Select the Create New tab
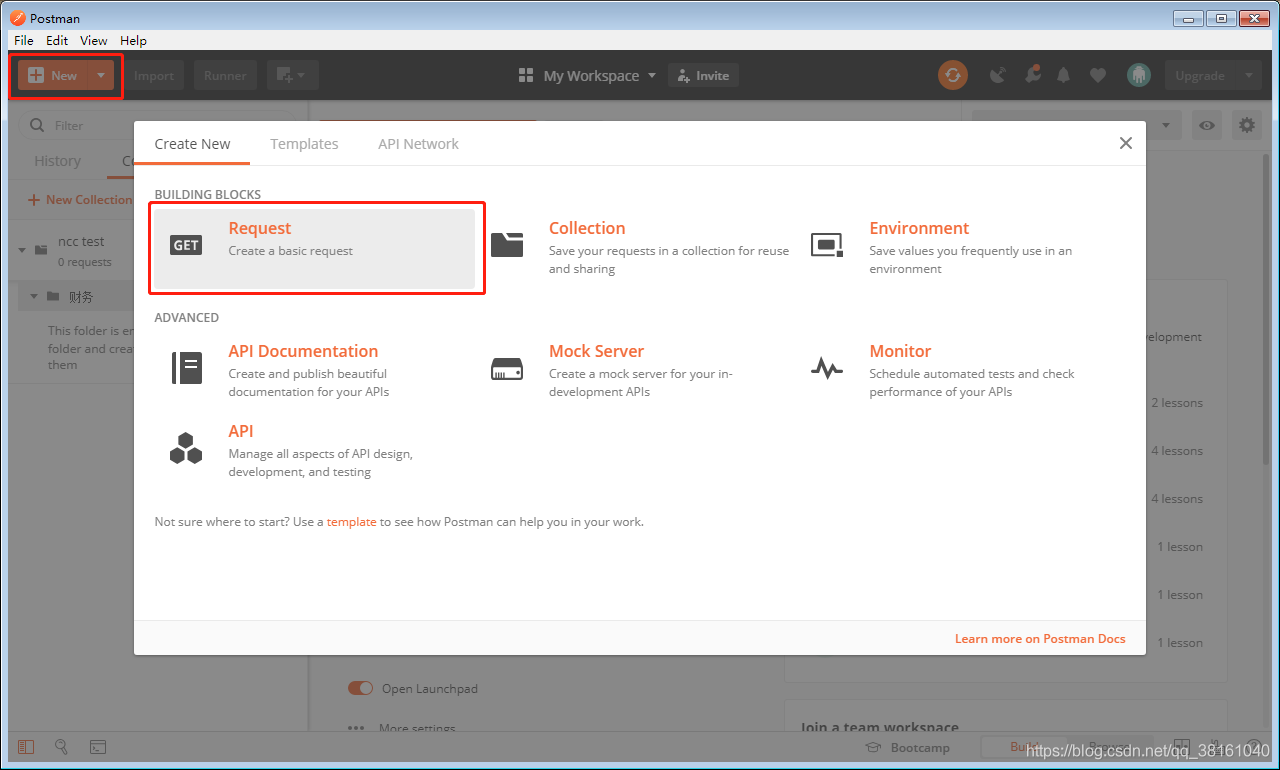This screenshot has height=770, width=1280. pyautogui.click(x=192, y=144)
